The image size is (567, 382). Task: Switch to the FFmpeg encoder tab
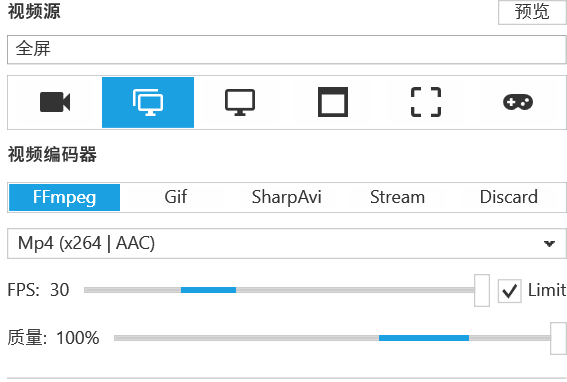click(x=64, y=198)
